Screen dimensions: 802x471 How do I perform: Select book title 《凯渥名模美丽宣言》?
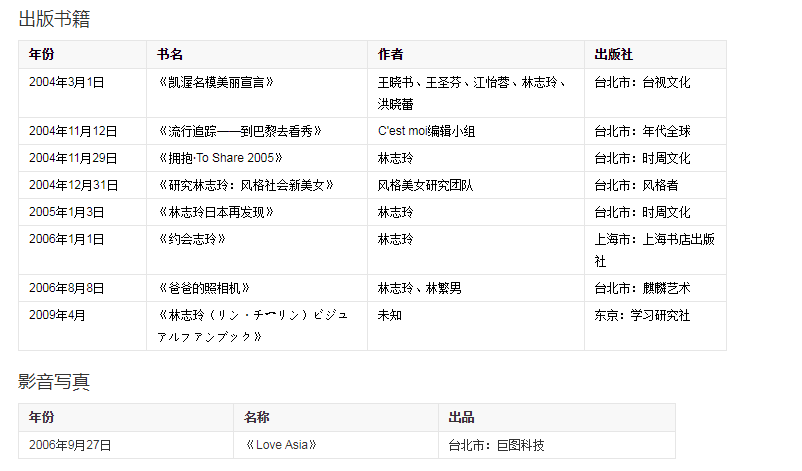click(x=217, y=82)
